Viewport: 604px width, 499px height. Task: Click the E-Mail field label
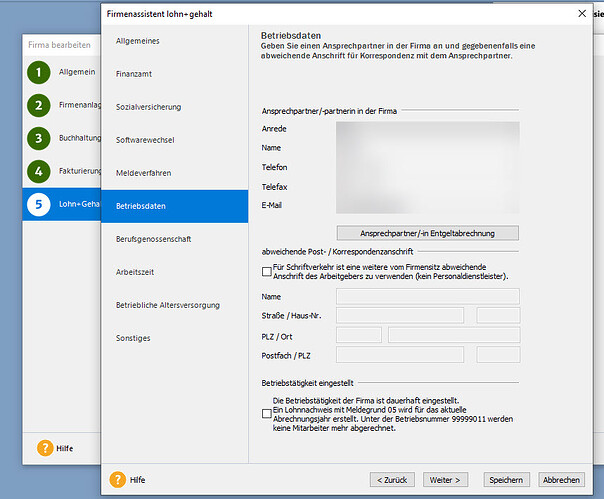tap(272, 205)
